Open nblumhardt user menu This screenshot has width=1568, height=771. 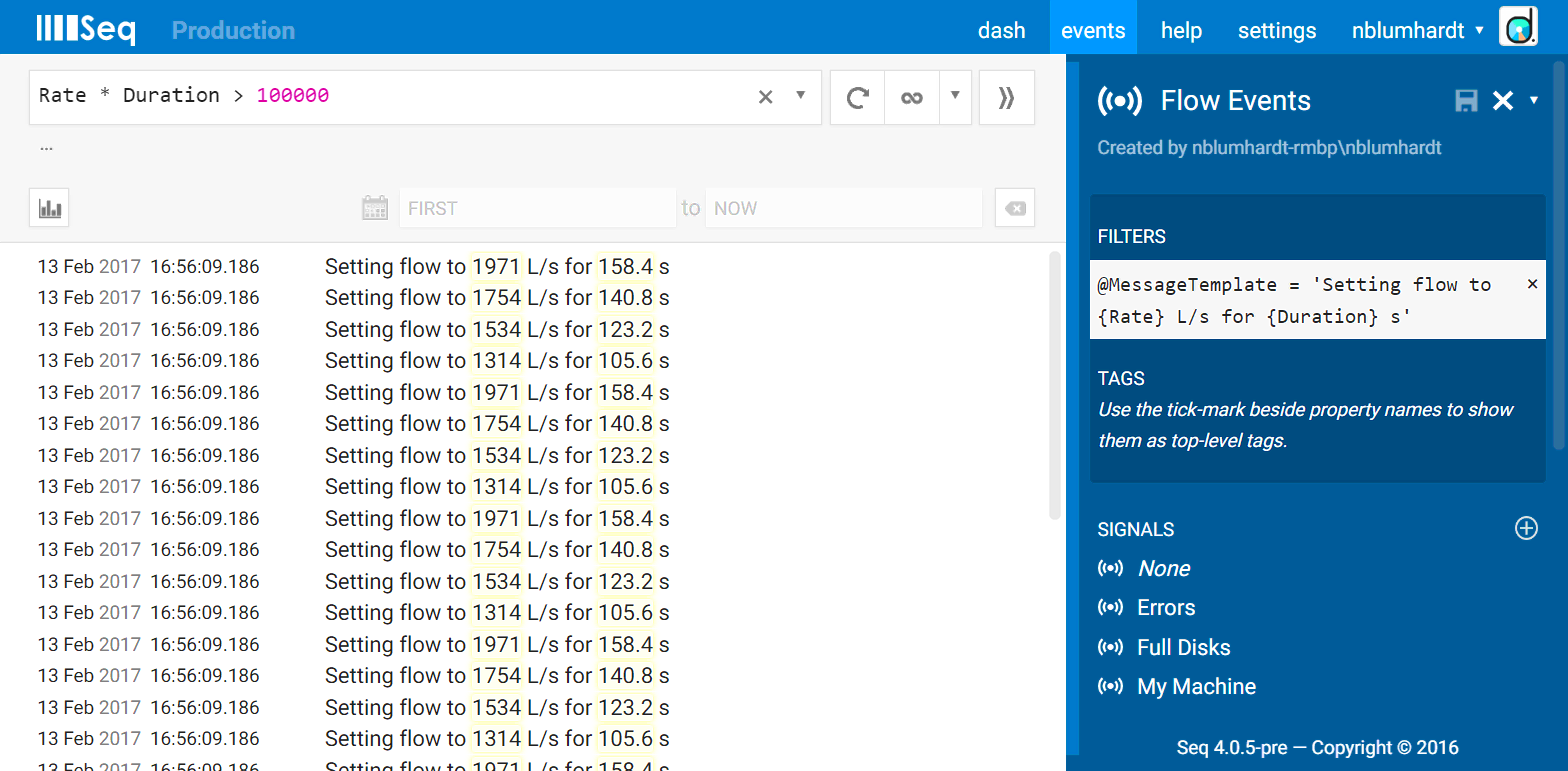[x=1417, y=30]
